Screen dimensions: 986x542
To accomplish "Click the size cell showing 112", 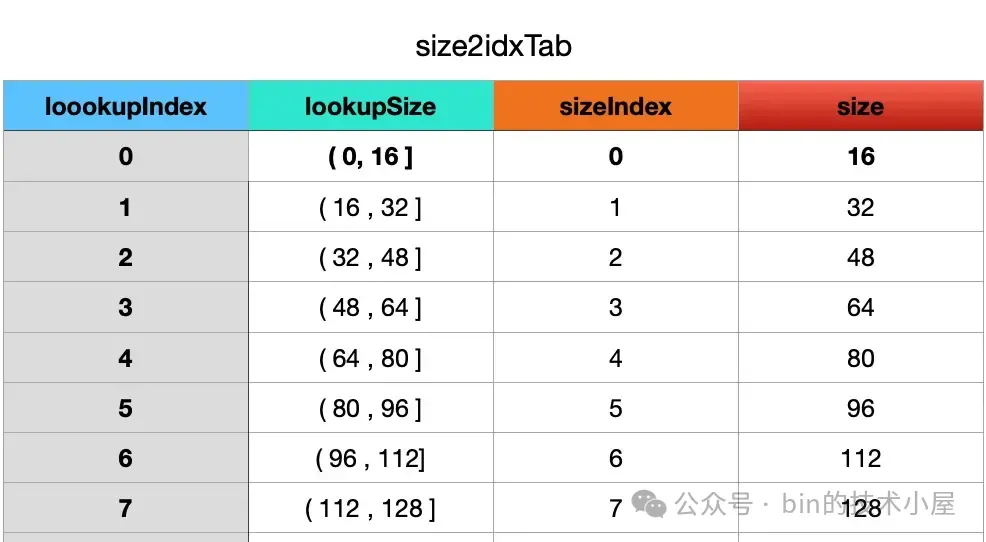I will tap(860, 459).
